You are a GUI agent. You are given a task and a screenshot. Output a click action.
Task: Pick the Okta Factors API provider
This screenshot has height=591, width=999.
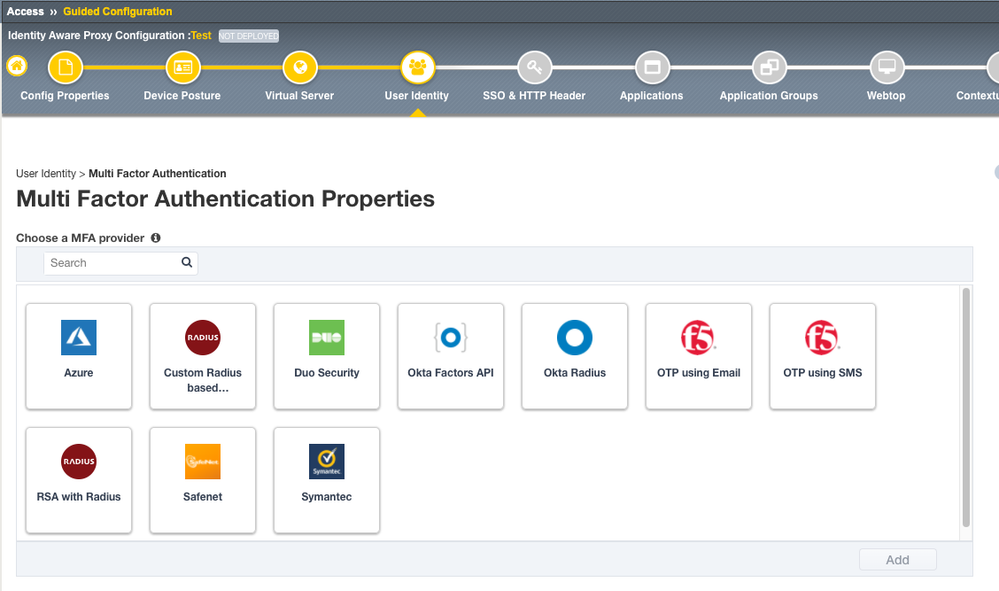(451, 356)
